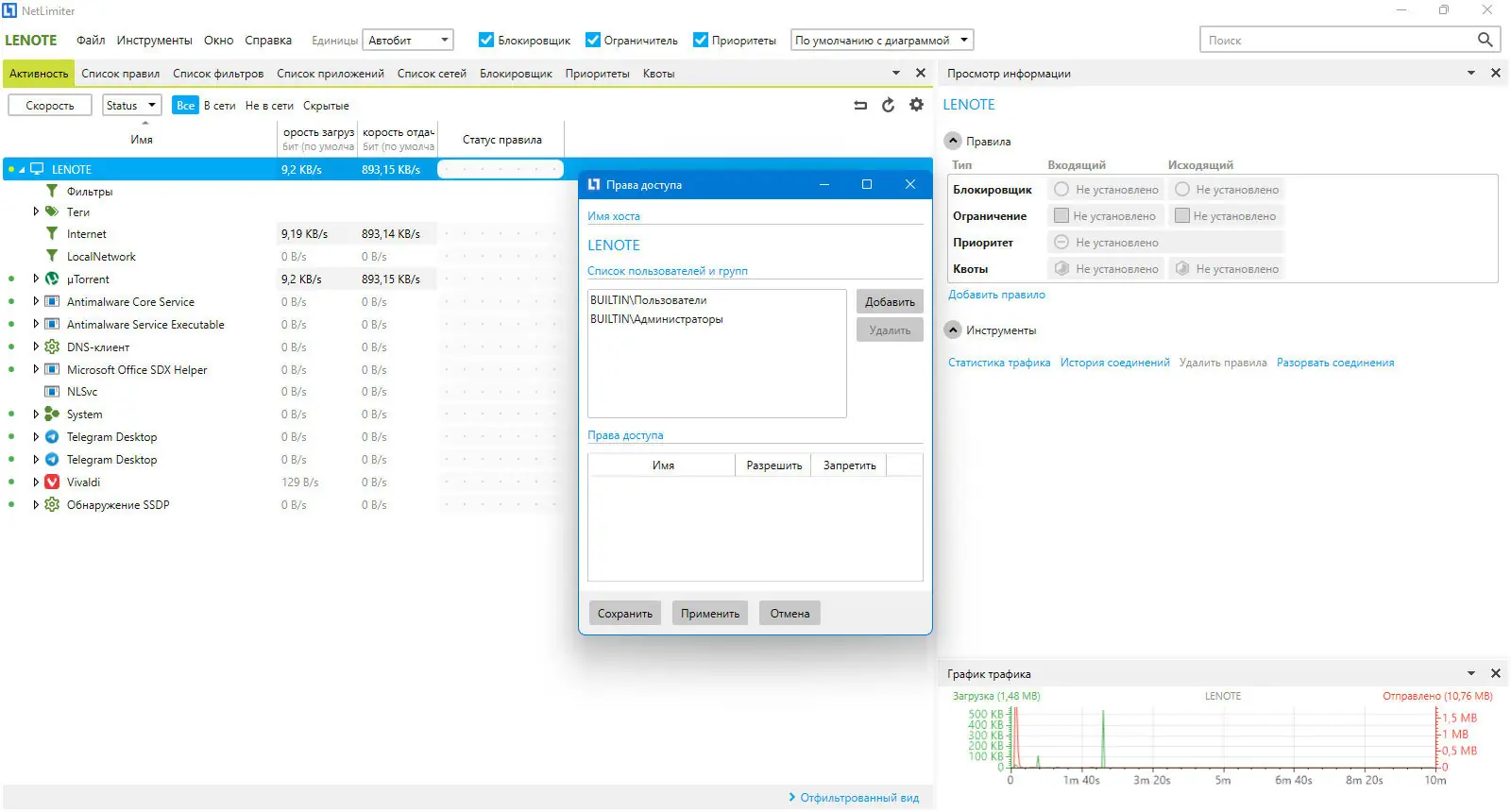Image resolution: width=1511 pixels, height=812 pixels.
Task: Close the Просмотр информации panel
Action: [x=1495, y=73]
